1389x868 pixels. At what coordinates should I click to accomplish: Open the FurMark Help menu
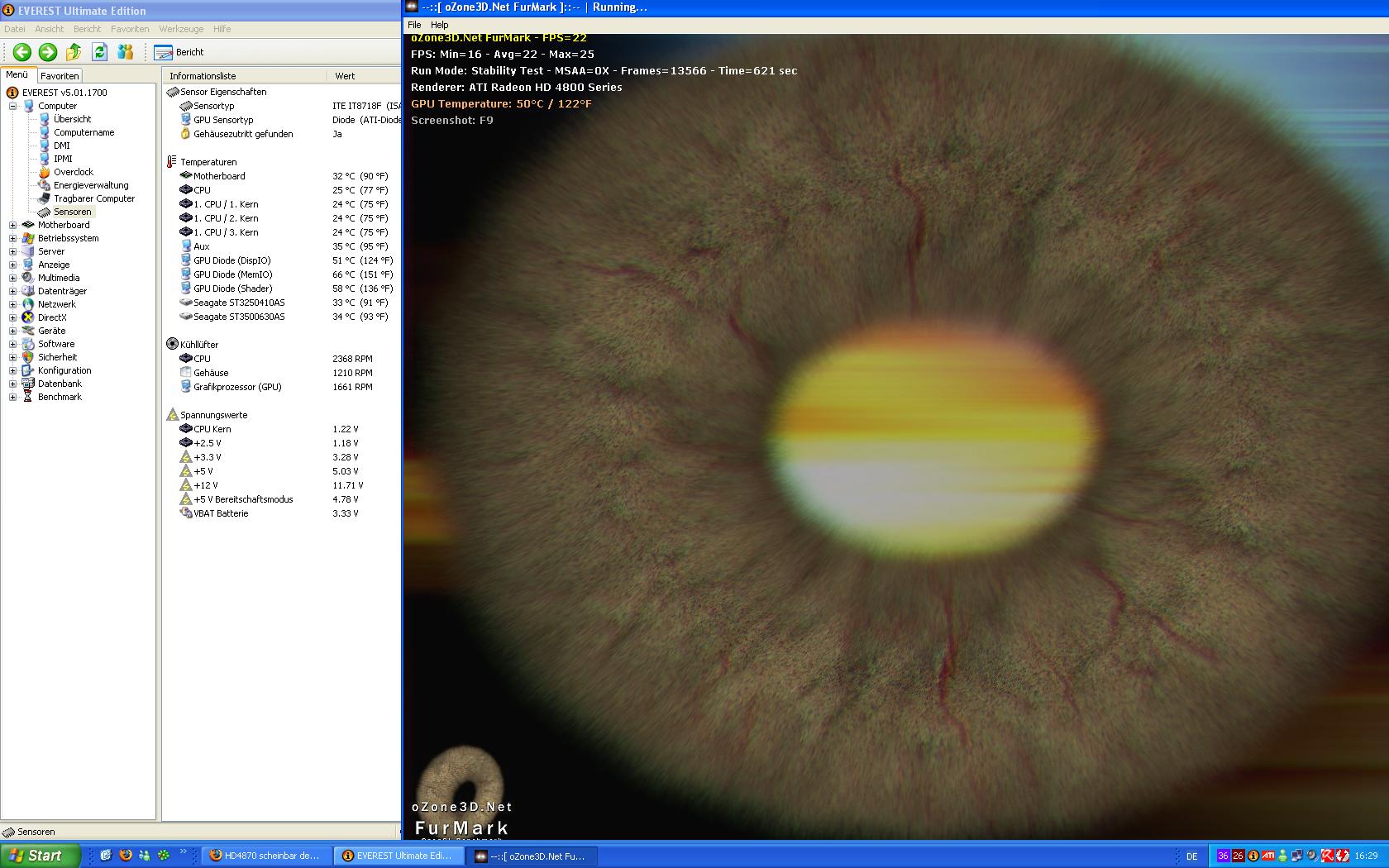click(x=440, y=25)
